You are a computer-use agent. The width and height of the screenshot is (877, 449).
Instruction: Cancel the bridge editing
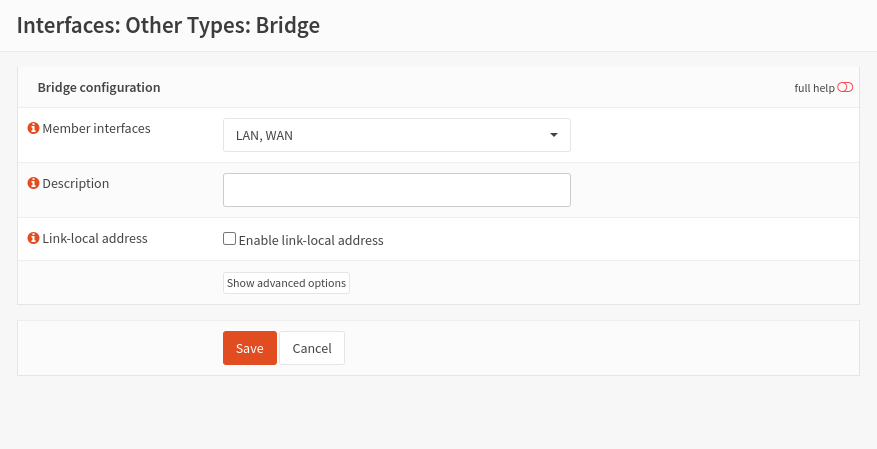click(x=312, y=348)
